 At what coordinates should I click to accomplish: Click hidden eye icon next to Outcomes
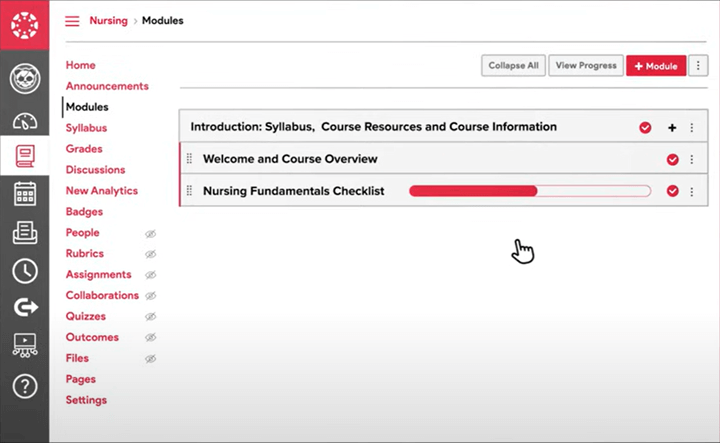point(151,337)
